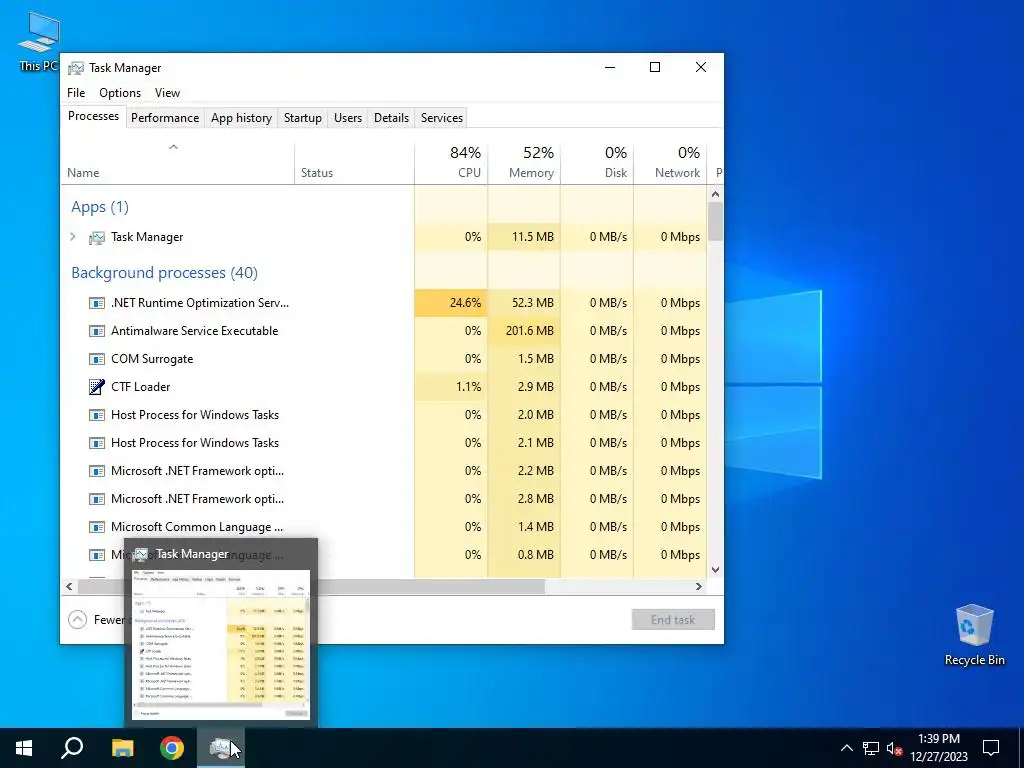Open taskbar search magnifier

pos(72,748)
